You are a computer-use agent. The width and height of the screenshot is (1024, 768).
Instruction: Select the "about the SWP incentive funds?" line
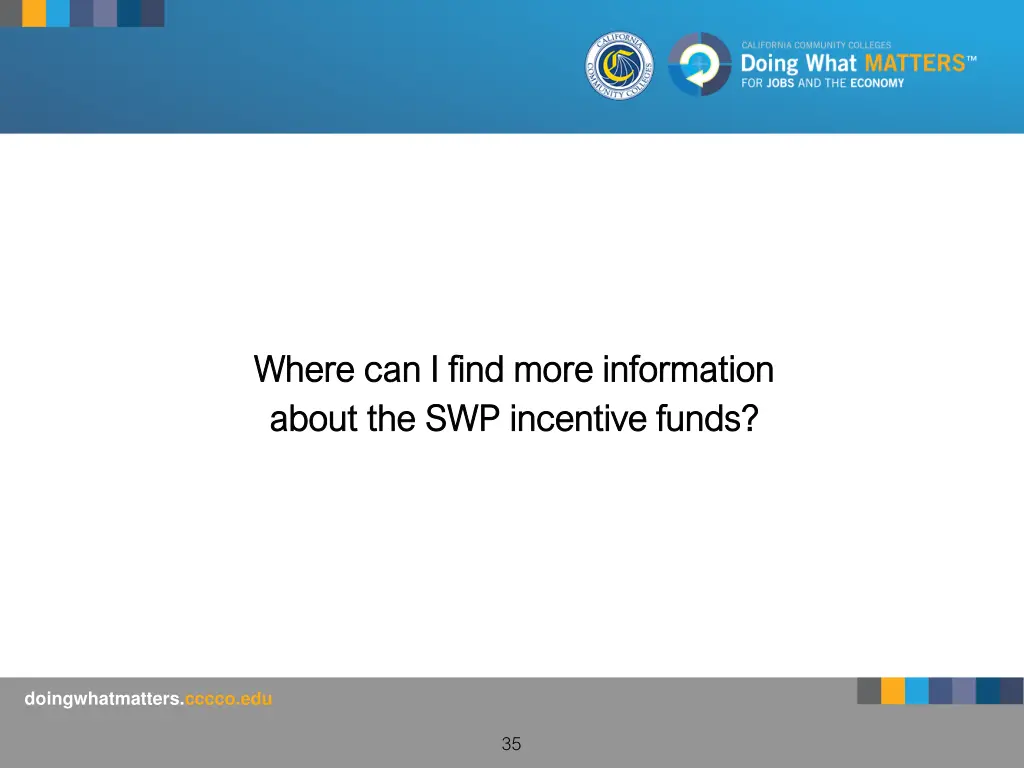click(x=513, y=419)
